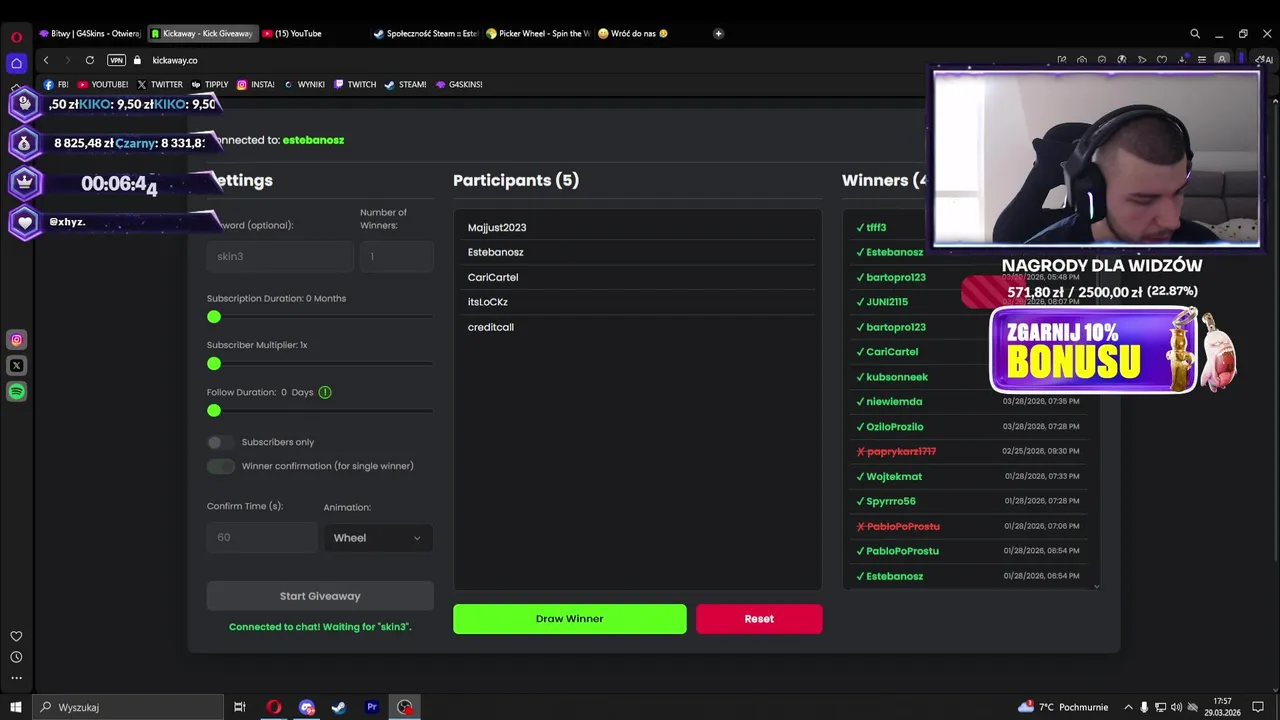Reload the kickaway.co page
This screenshot has width=1280, height=720.
tap(90, 60)
